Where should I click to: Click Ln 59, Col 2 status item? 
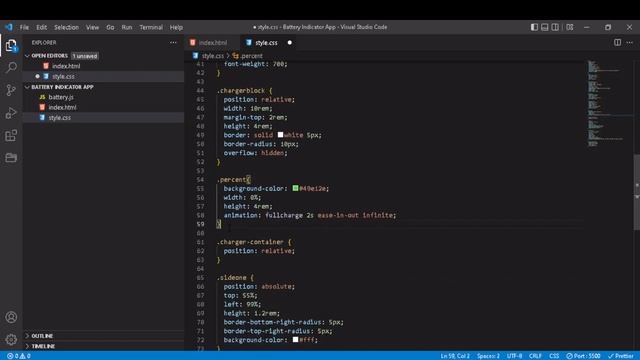tap(455, 356)
